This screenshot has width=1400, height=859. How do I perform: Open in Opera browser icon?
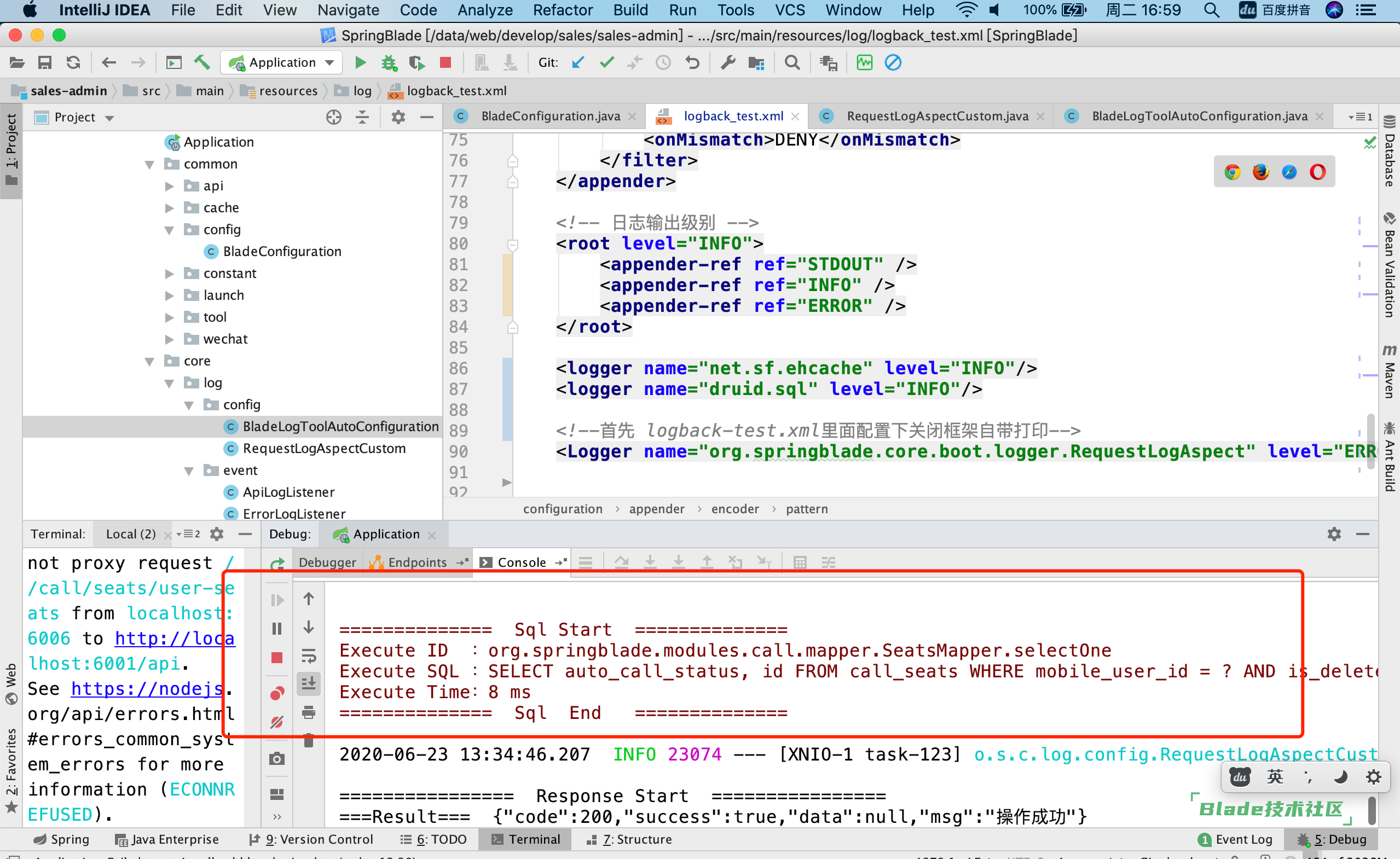pos(1317,172)
